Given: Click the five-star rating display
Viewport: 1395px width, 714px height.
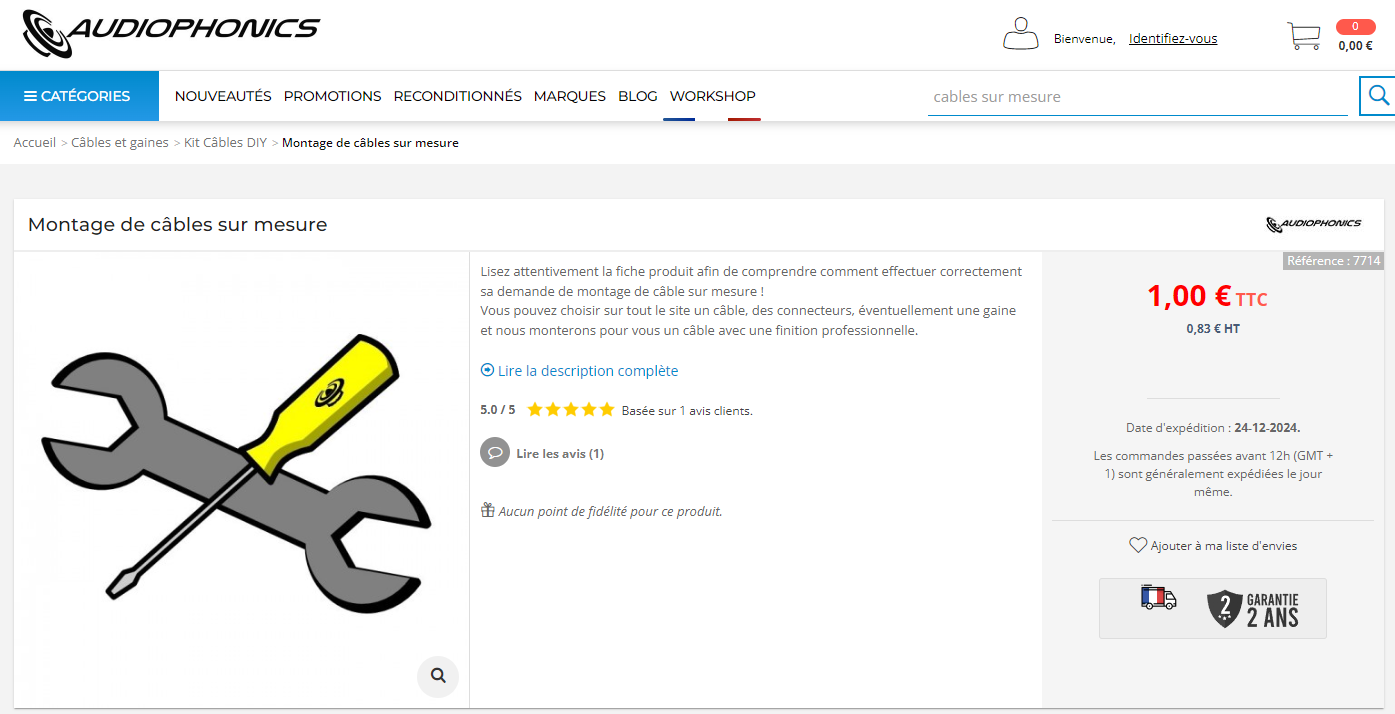Looking at the screenshot, I should coord(571,409).
